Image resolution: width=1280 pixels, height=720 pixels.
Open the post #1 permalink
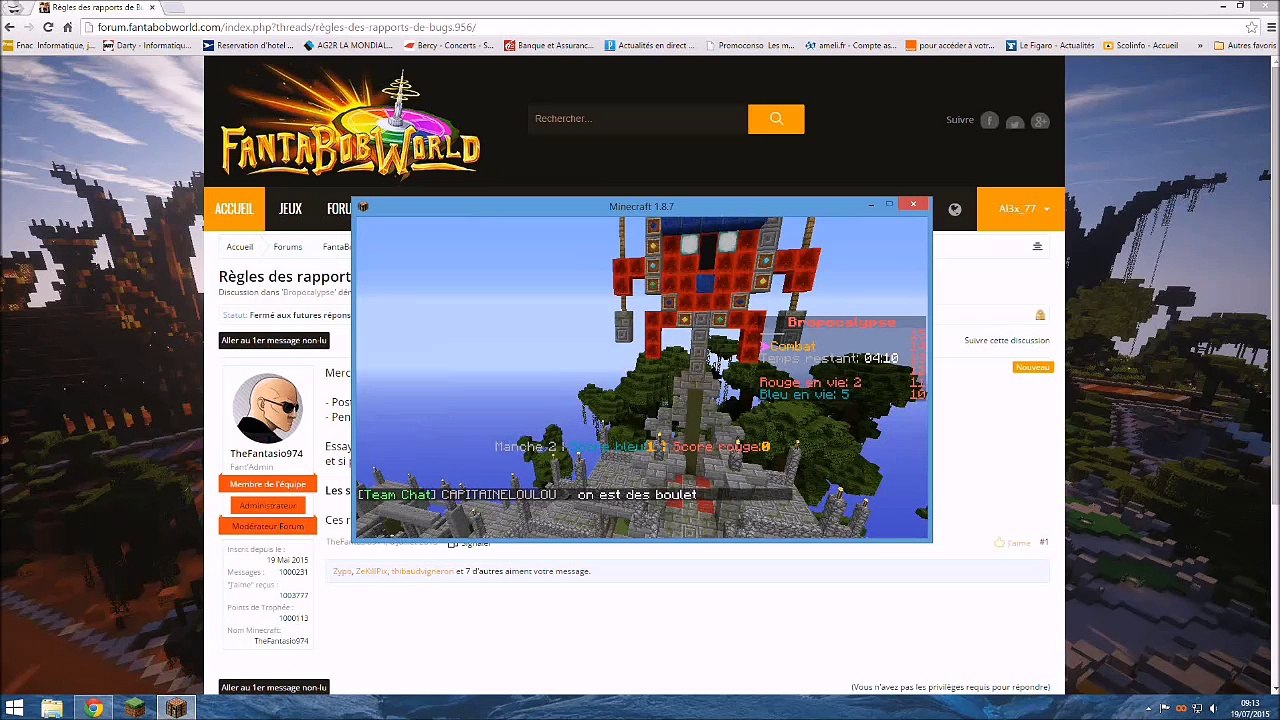tap(1044, 542)
